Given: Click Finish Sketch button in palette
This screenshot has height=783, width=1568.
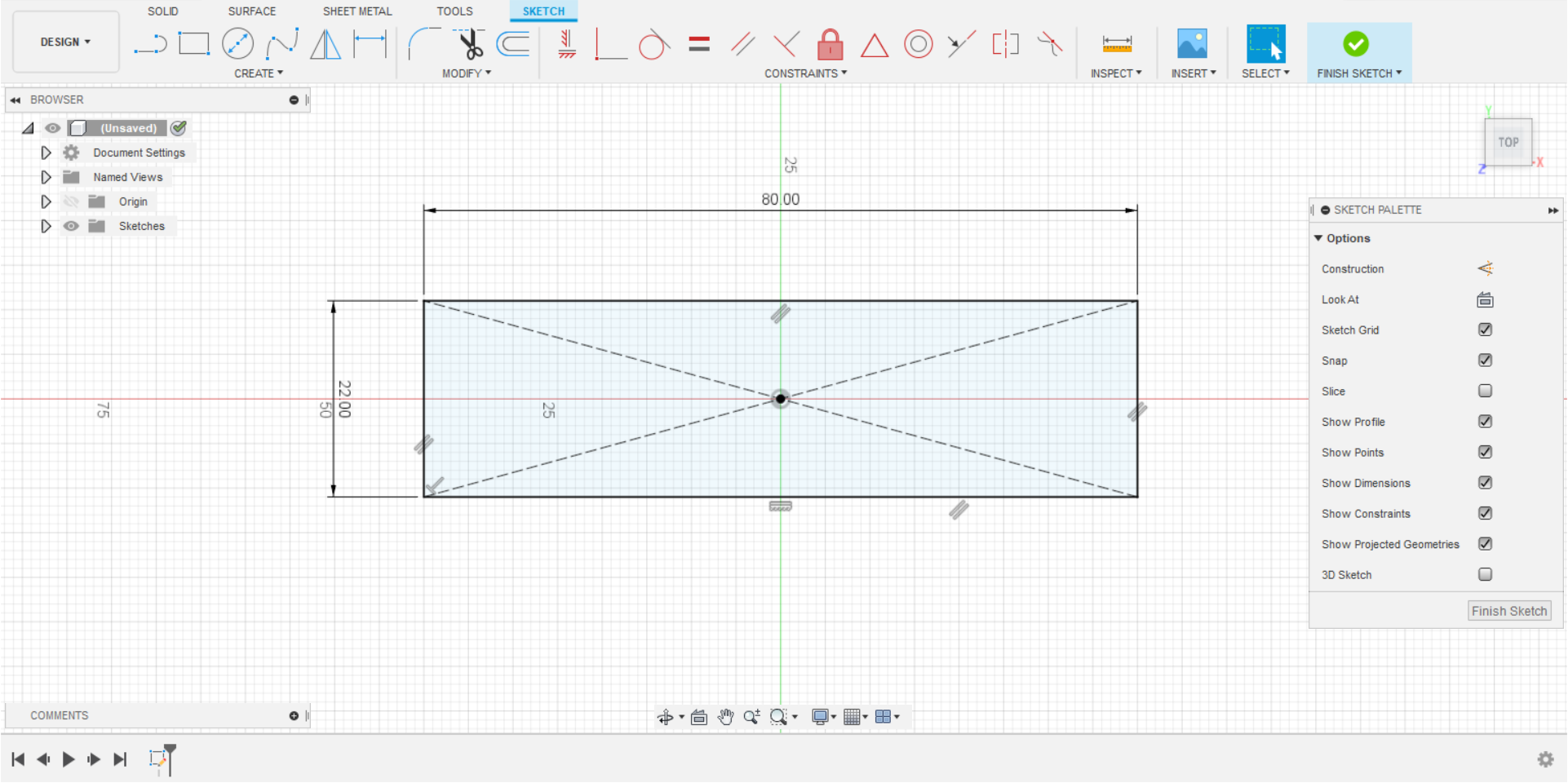Looking at the screenshot, I should [x=1509, y=611].
